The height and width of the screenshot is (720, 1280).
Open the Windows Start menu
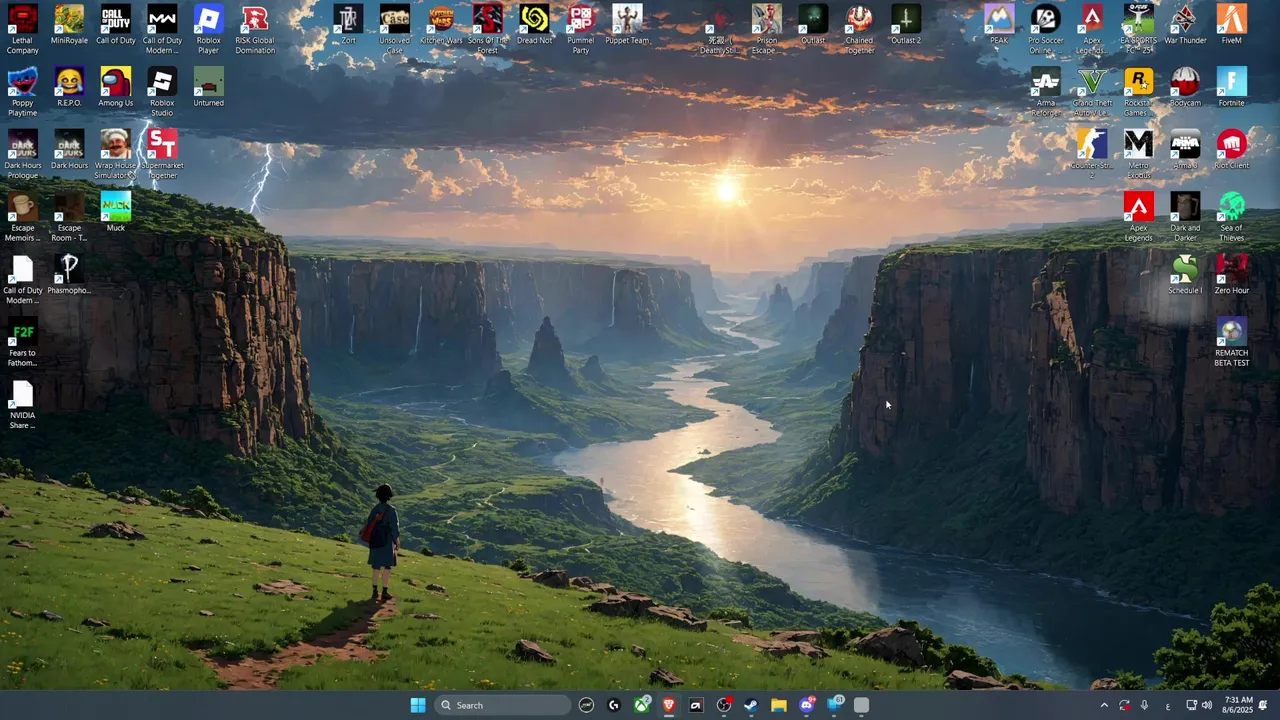coord(418,705)
